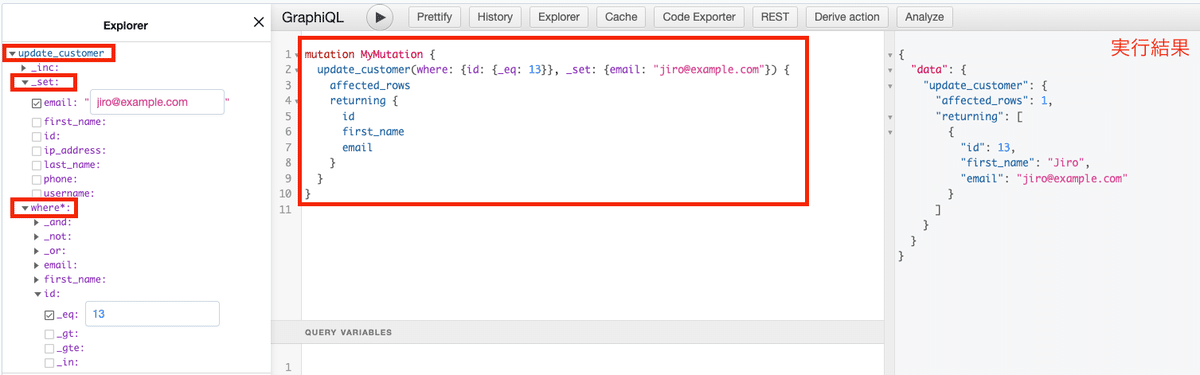Click "email" value in results pane
This screenshot has width=1200, height=375.
[1071, 178]
